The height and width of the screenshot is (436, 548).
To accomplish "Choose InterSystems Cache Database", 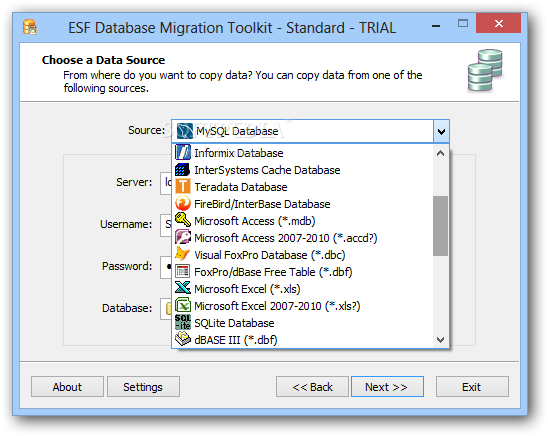I will [303, 170].
